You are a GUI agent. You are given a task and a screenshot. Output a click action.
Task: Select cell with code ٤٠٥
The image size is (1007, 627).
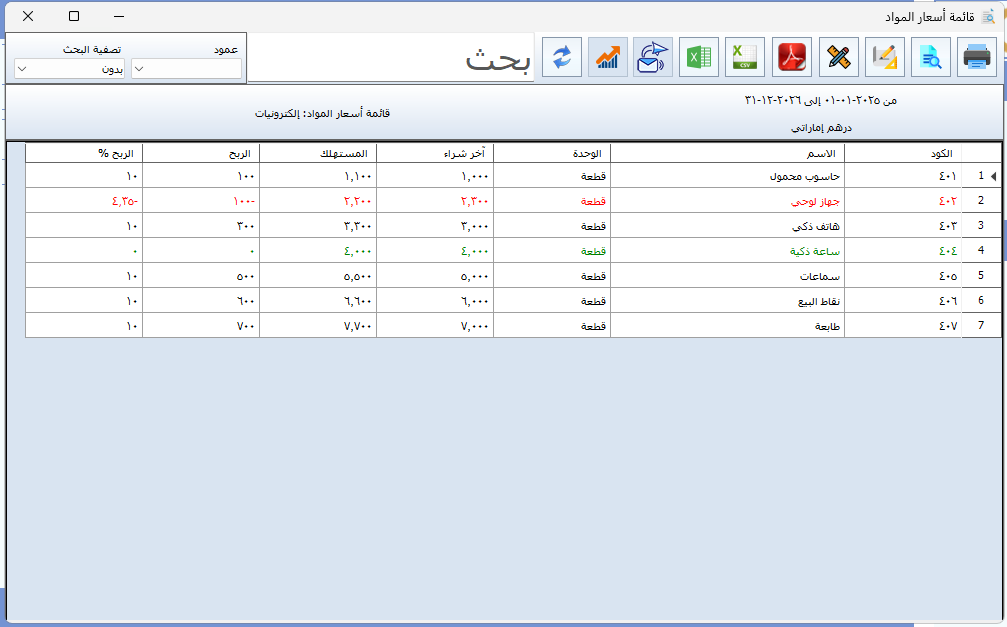[x=903, y=276]
